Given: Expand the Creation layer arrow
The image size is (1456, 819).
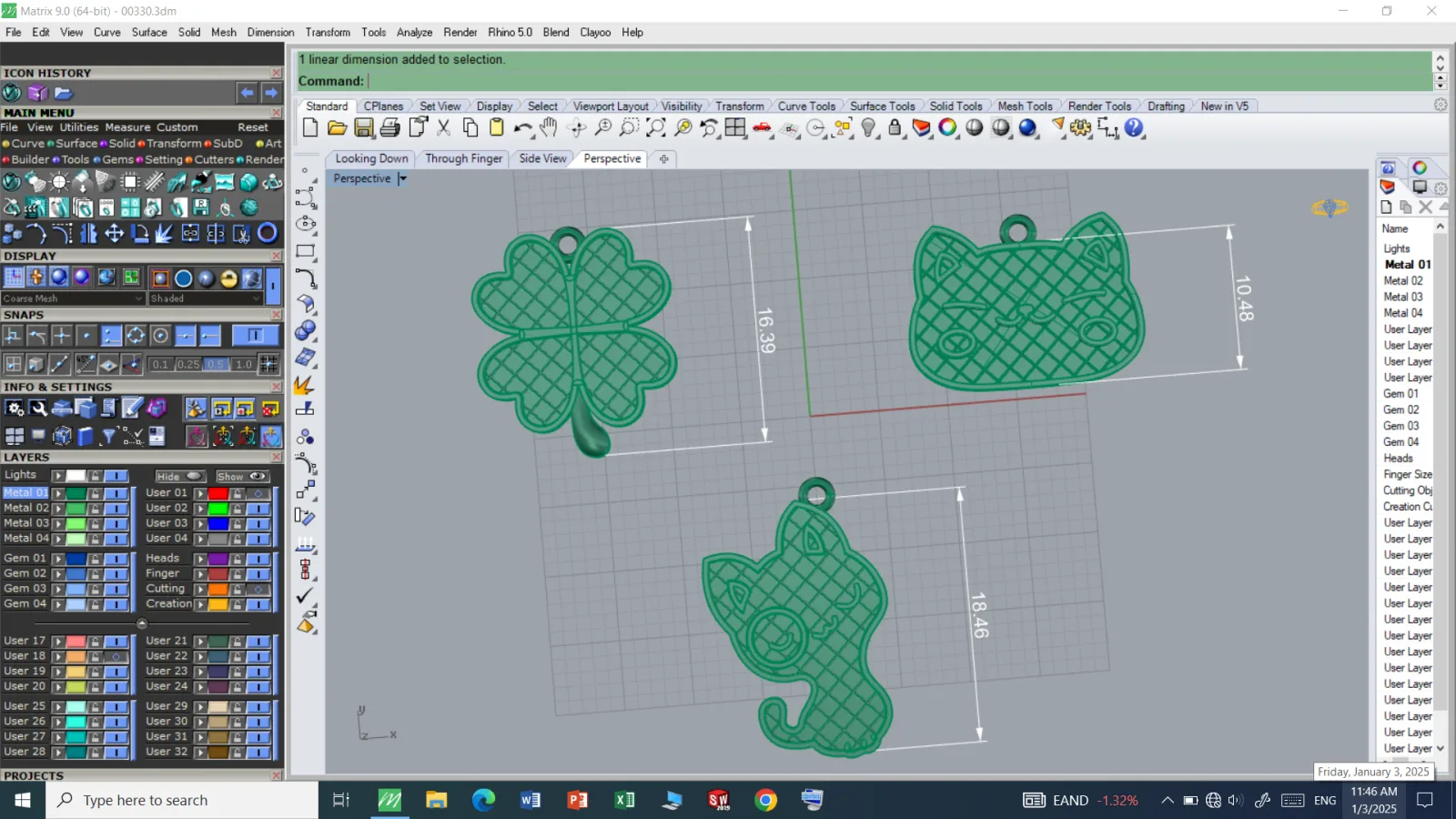Looking at the screenshot, I should [x=200, y=604].
